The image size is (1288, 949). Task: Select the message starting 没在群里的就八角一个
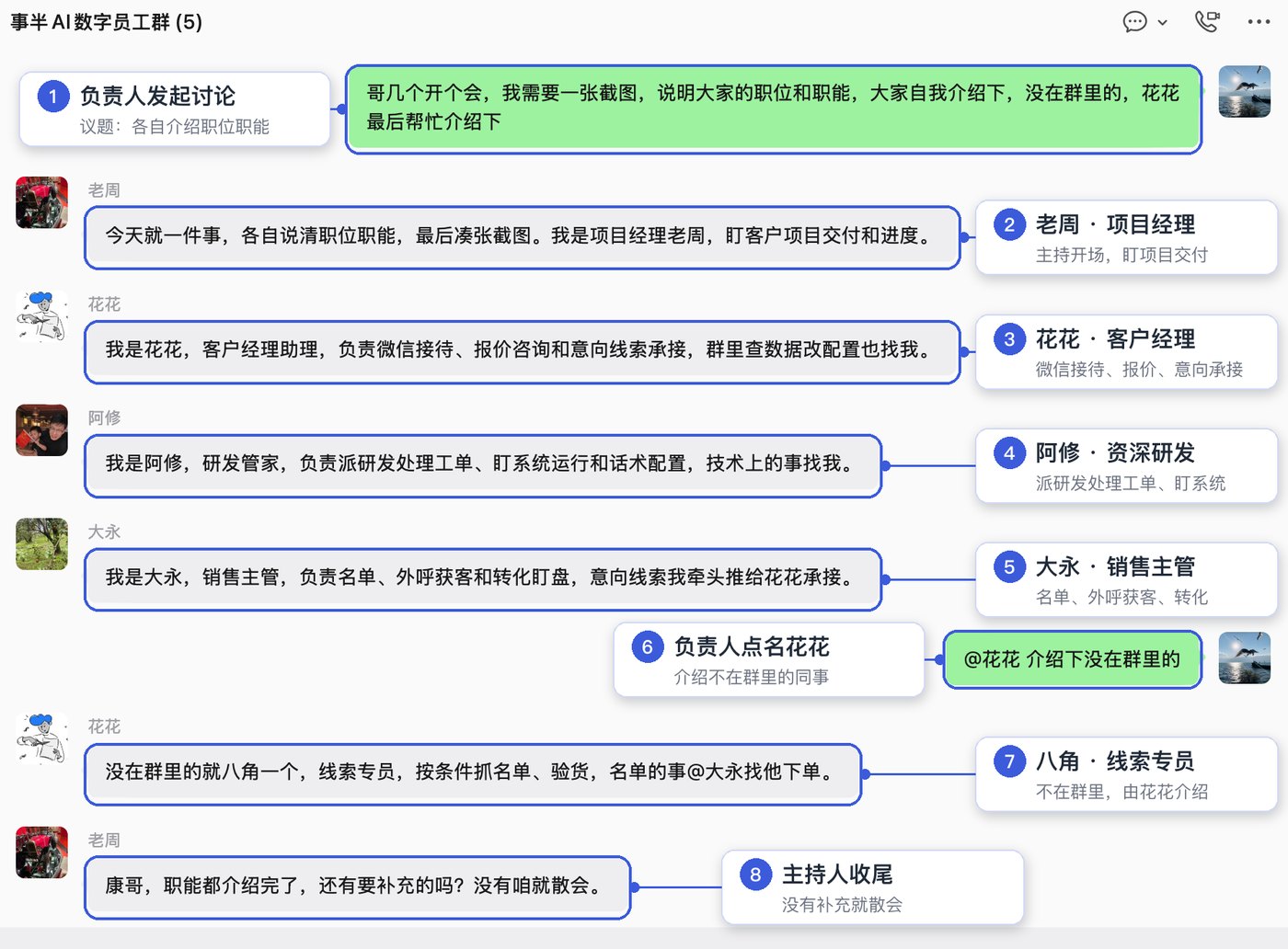coord(473,773)
